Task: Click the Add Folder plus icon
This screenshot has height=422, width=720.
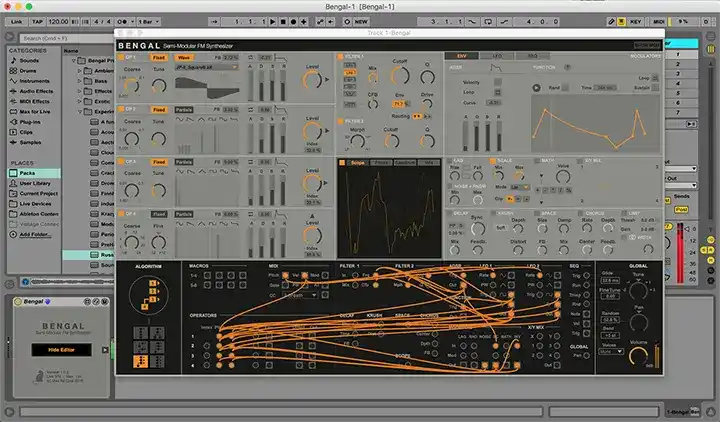Action: 13,234
